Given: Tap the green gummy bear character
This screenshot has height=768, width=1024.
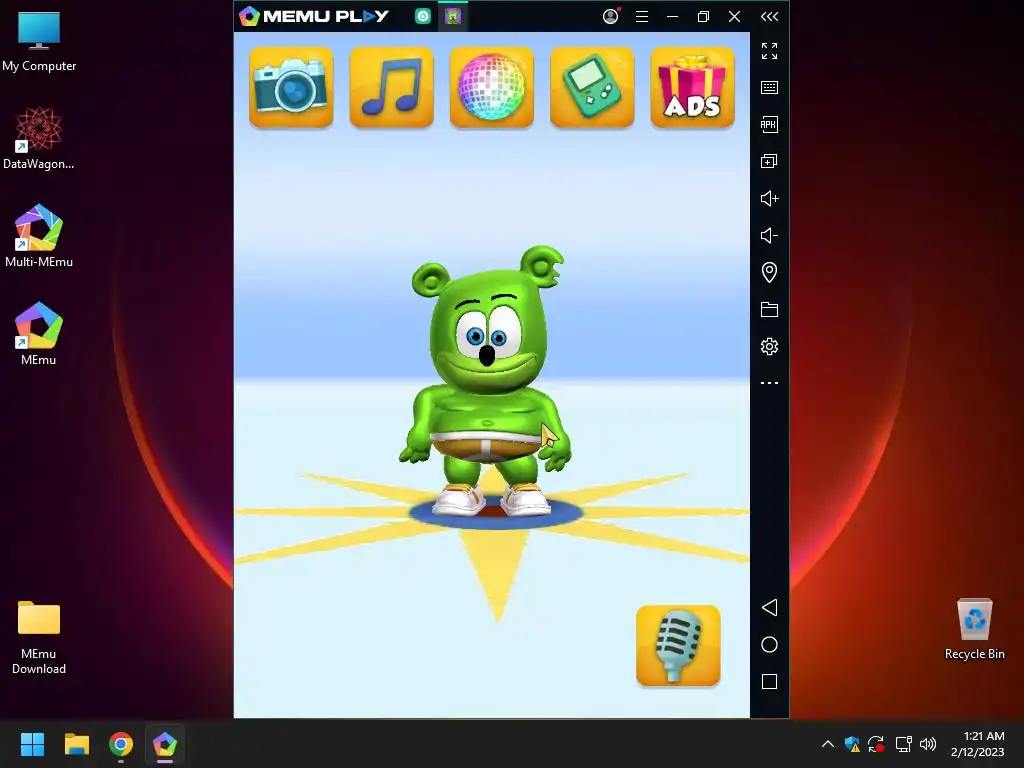Looking at the screenshot, I should [487, 381].
